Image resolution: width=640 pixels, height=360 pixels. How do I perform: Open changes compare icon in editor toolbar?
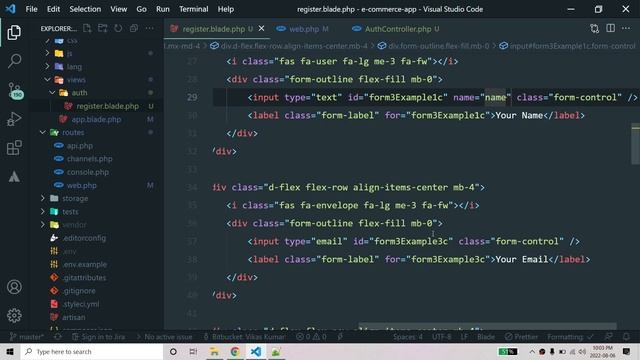click(x=595, y=28)
